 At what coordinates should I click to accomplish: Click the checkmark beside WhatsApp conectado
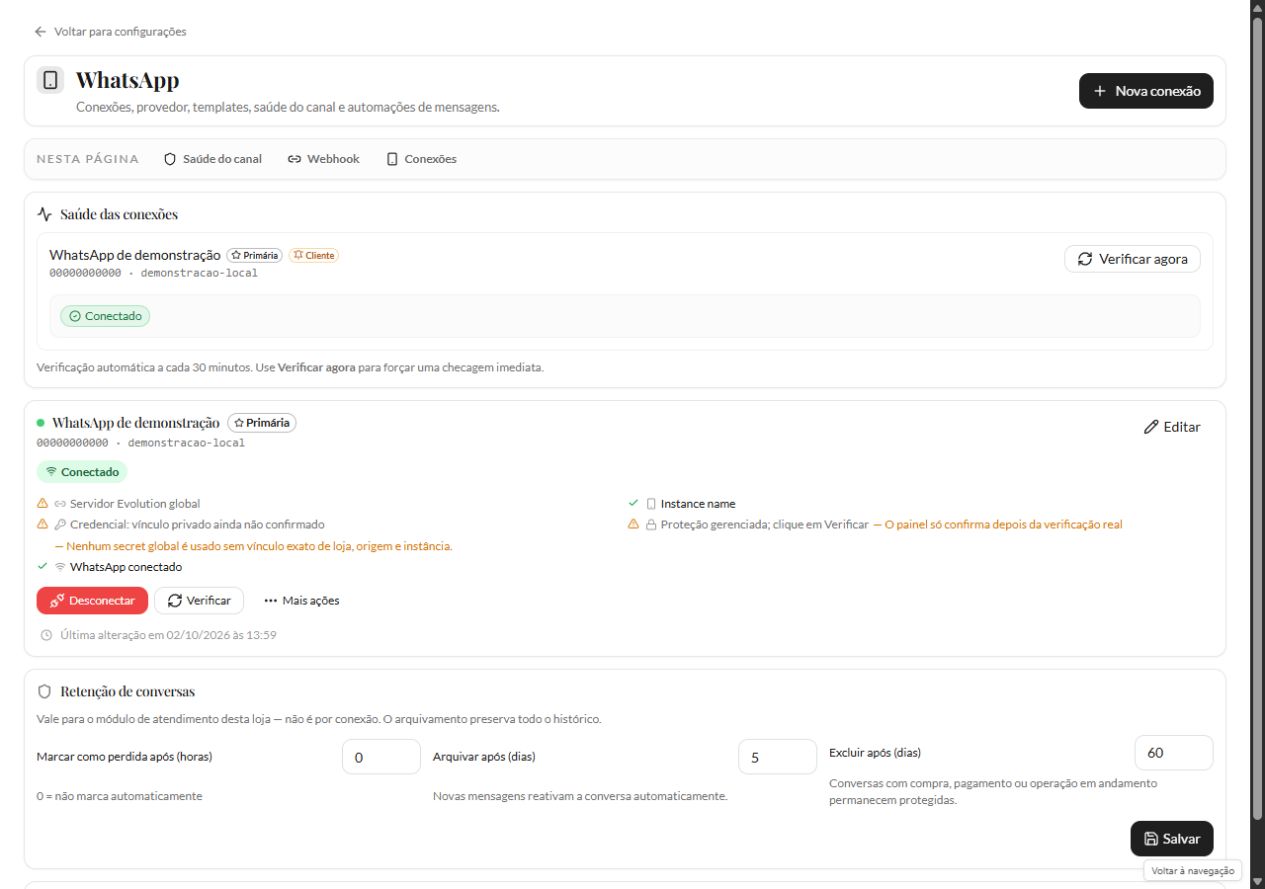(x=42, y=566)
